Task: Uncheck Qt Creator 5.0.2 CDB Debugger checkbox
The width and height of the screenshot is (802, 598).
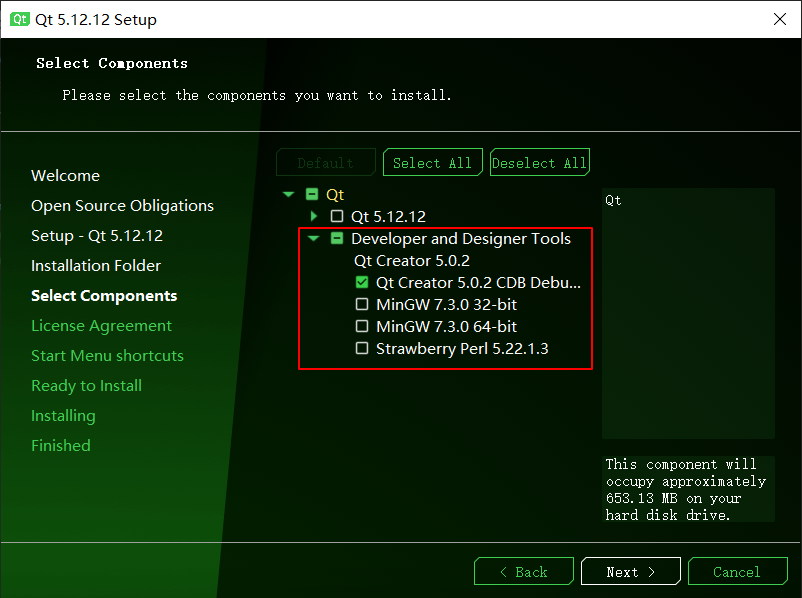Action: click(x=362, y=282)
